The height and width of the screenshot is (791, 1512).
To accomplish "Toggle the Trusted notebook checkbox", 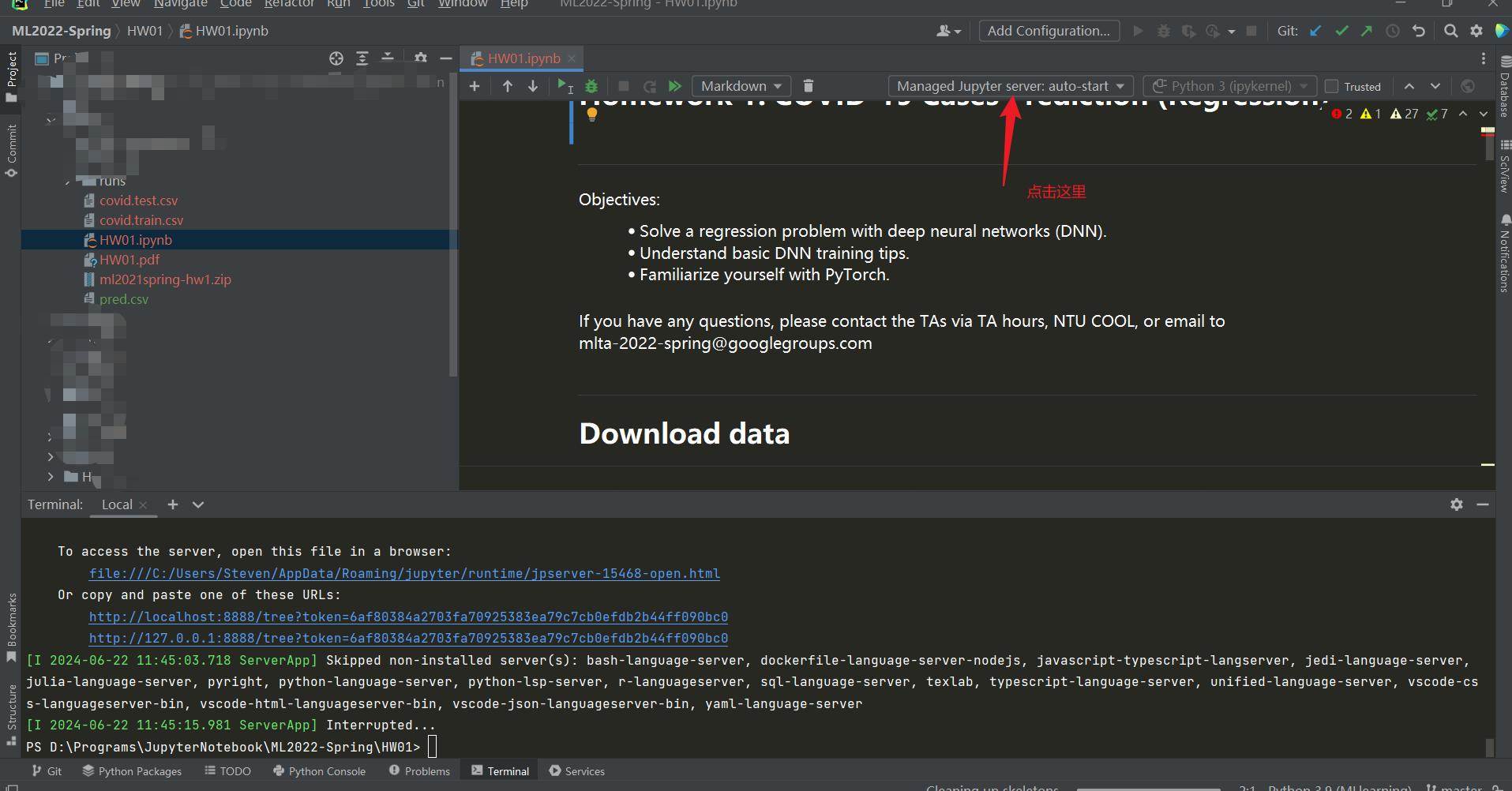I will pyautogui.click(x=1332, y=86).
